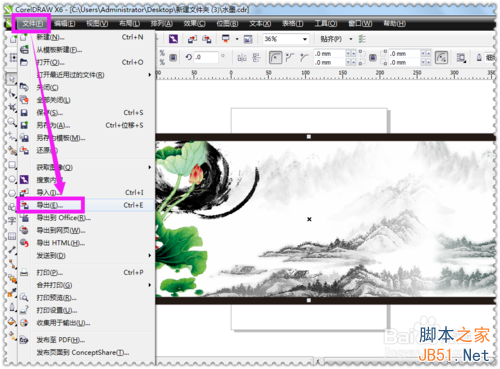Open the 位图(B) menu
The width and height of the screenshot is (500, 369).
[x=227, y=23]
